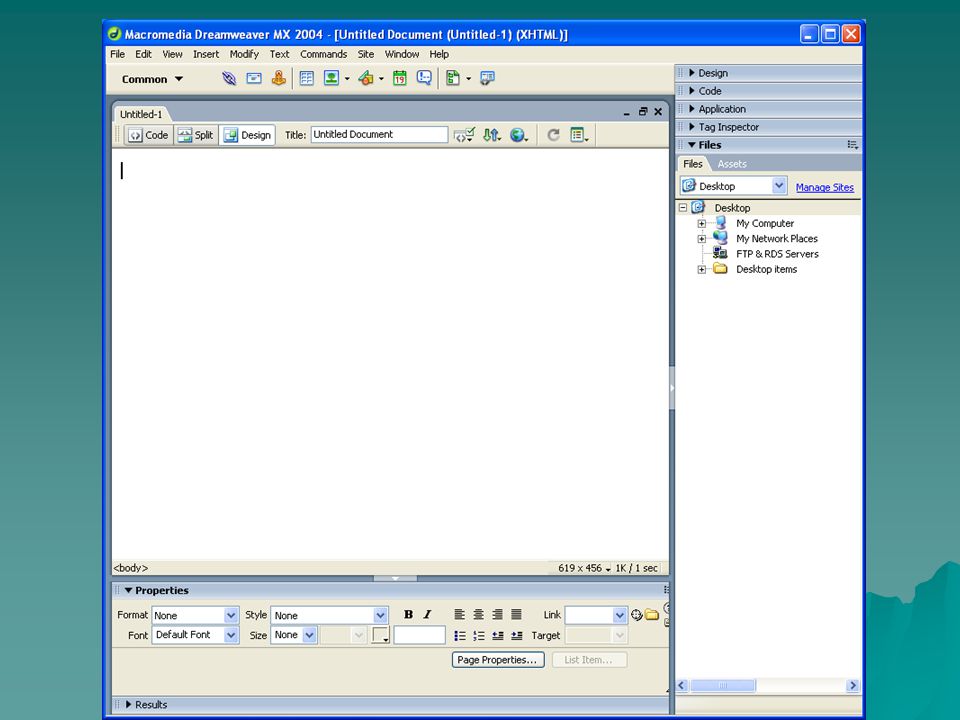
Task: Open the View Options icon
Action: coord(579,135)
